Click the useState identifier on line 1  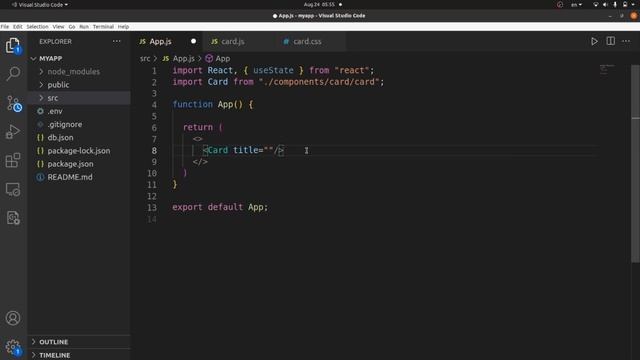point(273,70)
